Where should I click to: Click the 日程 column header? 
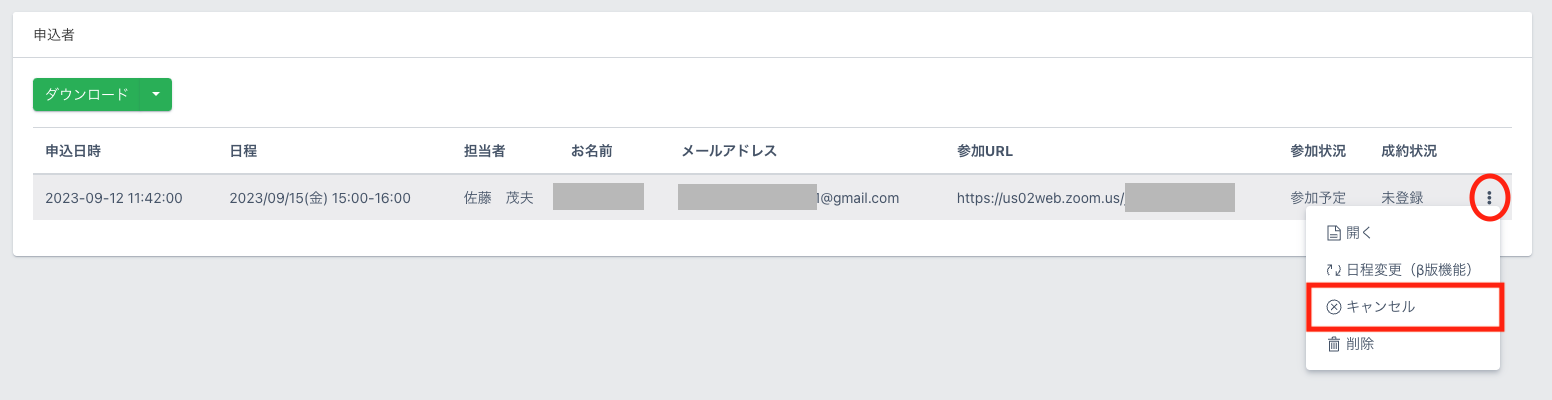(x=243, y=151)
